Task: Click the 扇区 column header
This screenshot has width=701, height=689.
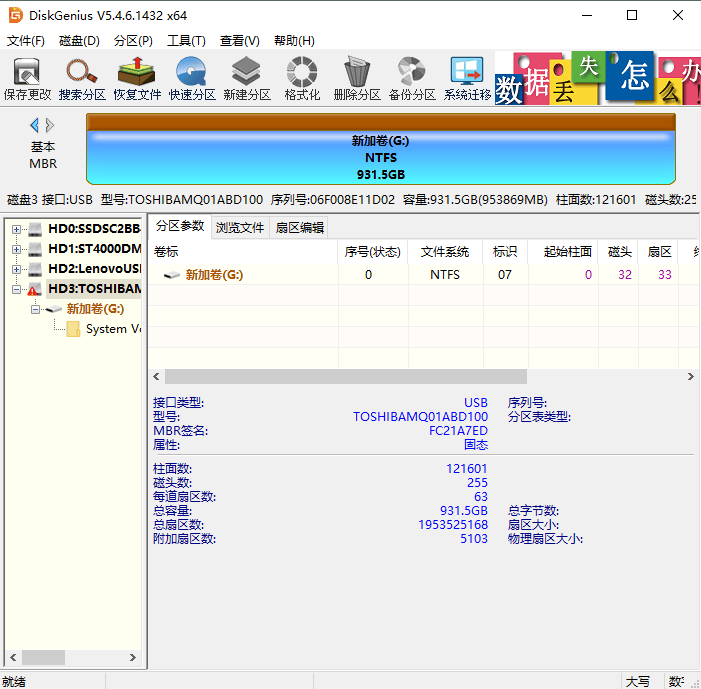Action: coord(659,252)
